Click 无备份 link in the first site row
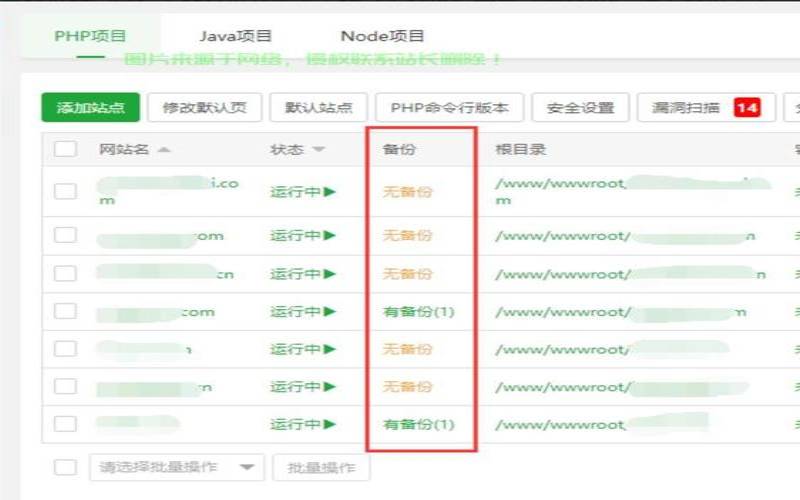This screenshot has height=500, width=800. (407, 191)
